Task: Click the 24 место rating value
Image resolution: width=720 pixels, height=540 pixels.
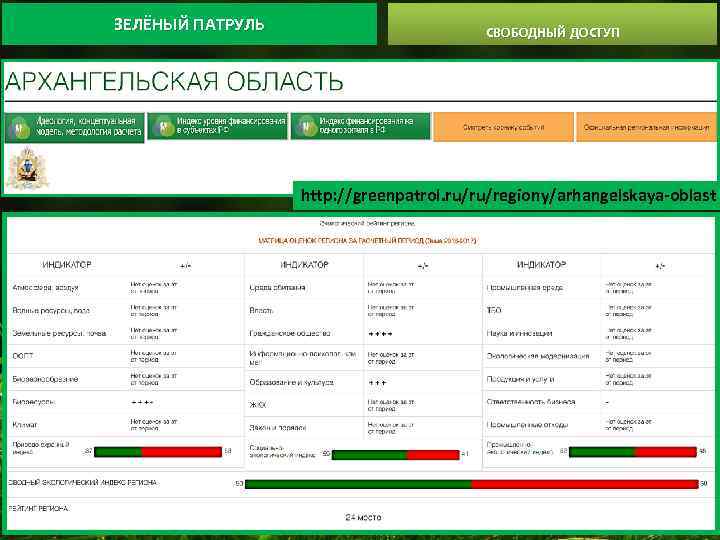Action: [363, 518]
